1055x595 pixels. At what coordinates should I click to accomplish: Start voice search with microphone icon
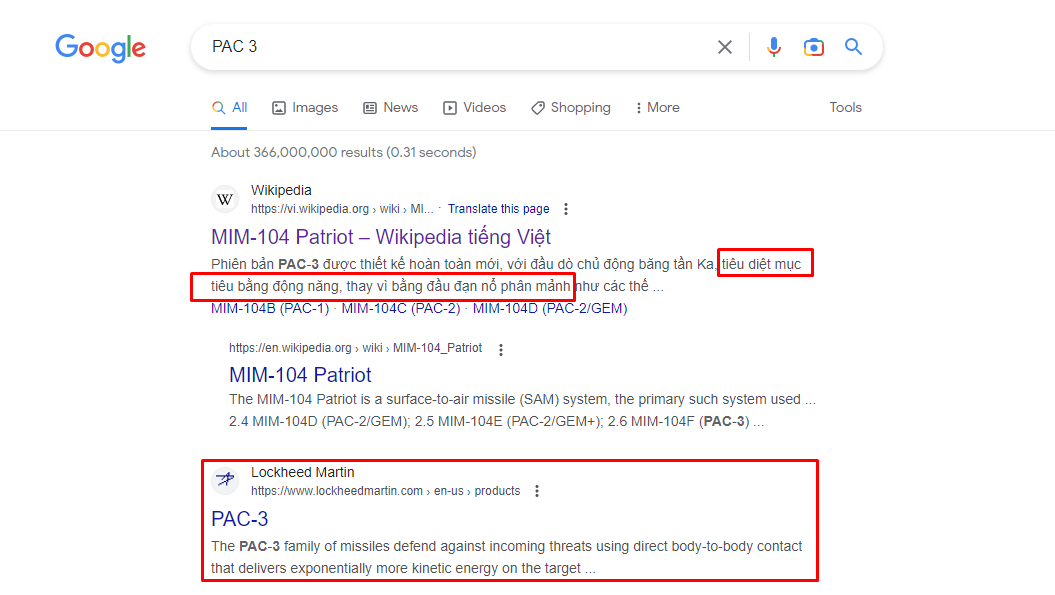click(x=773, y=47)
